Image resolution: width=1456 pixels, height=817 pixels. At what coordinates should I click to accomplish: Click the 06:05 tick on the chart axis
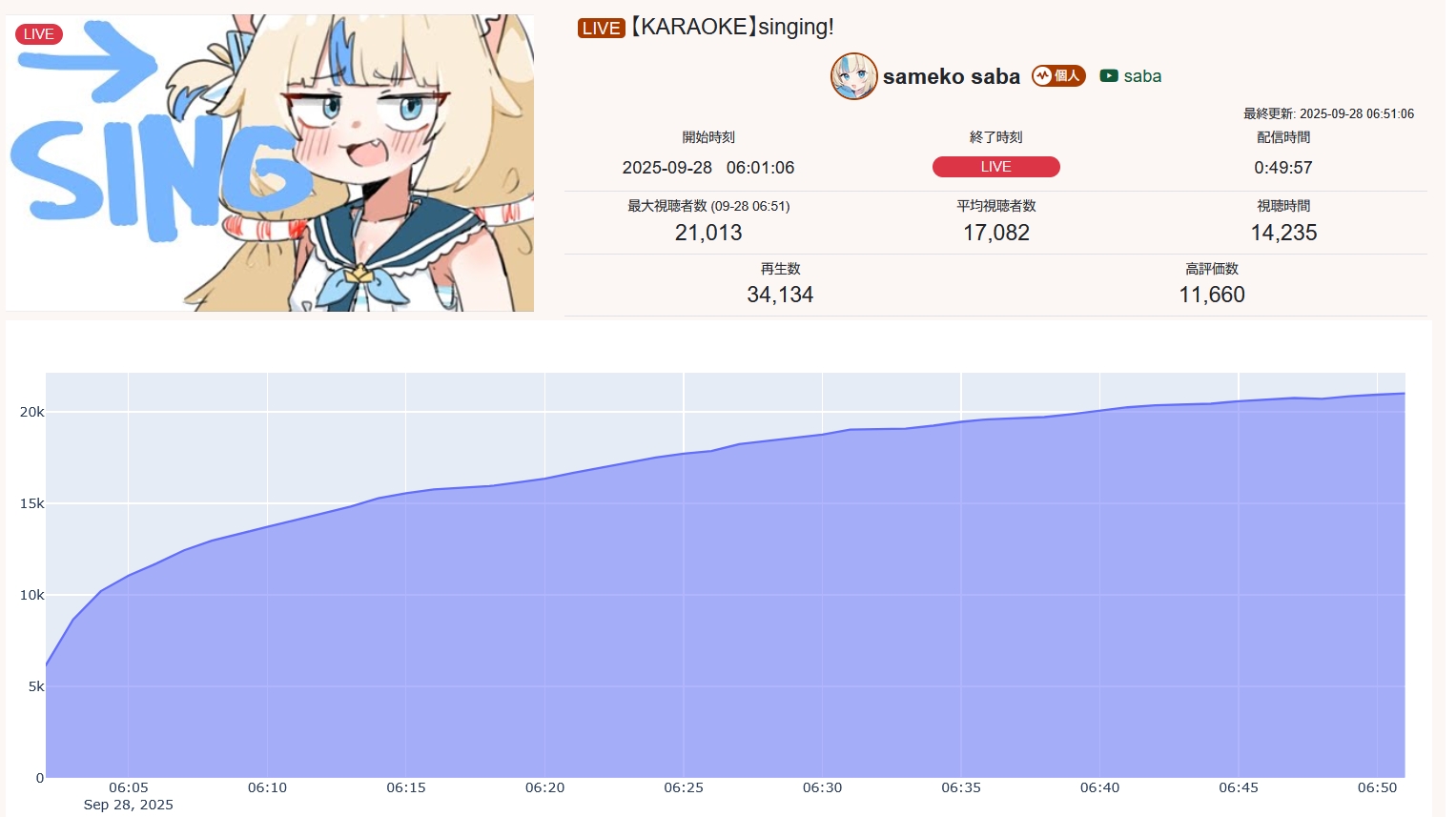[x=129, y=787]
